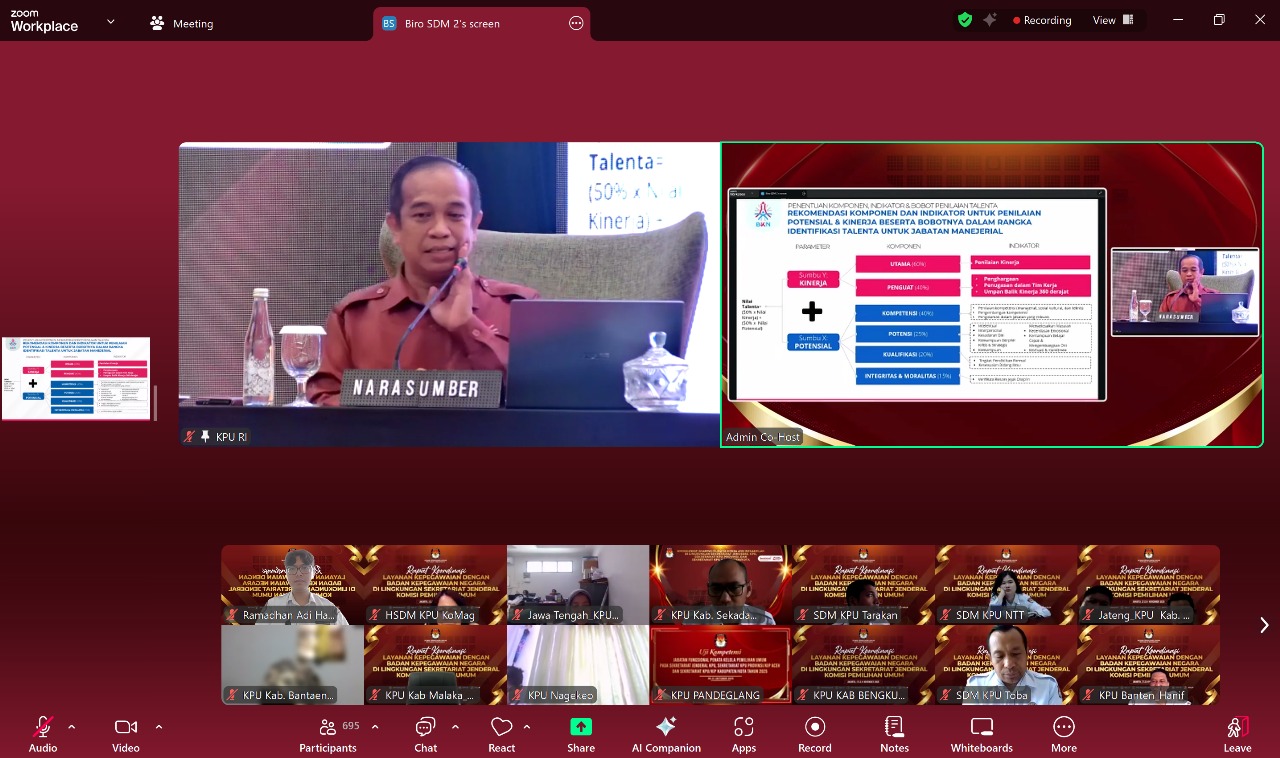Expand the audio options chevron
Image resolution: width=1280 pixels, height=758 pixels.
(71, 727)
